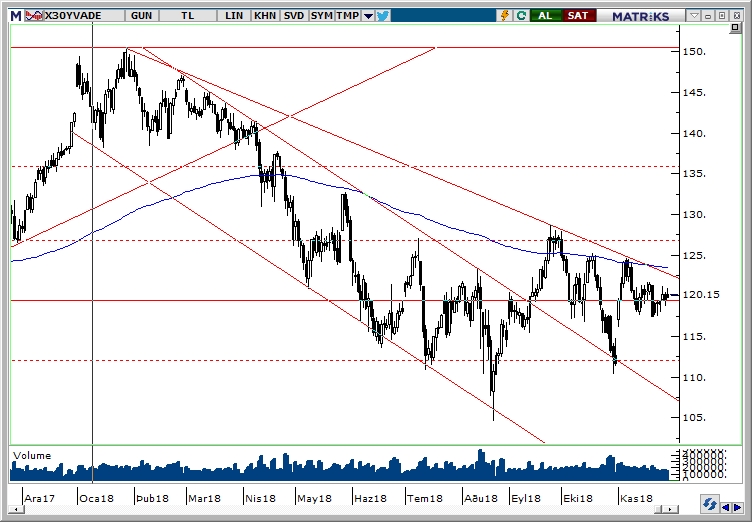Open the TMP template button
The width and height of the screenshot is (752, 522).
[x=348, y=16]
